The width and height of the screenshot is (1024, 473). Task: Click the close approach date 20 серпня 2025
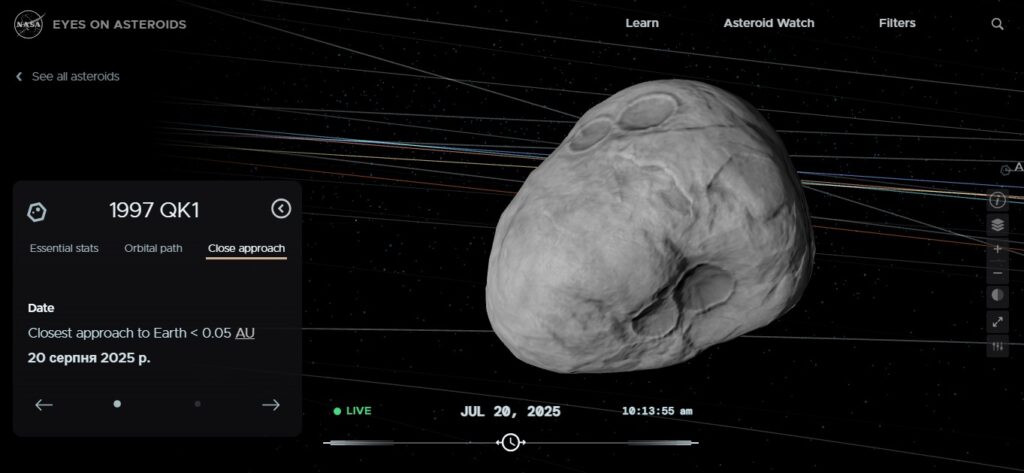coord(89,358)
